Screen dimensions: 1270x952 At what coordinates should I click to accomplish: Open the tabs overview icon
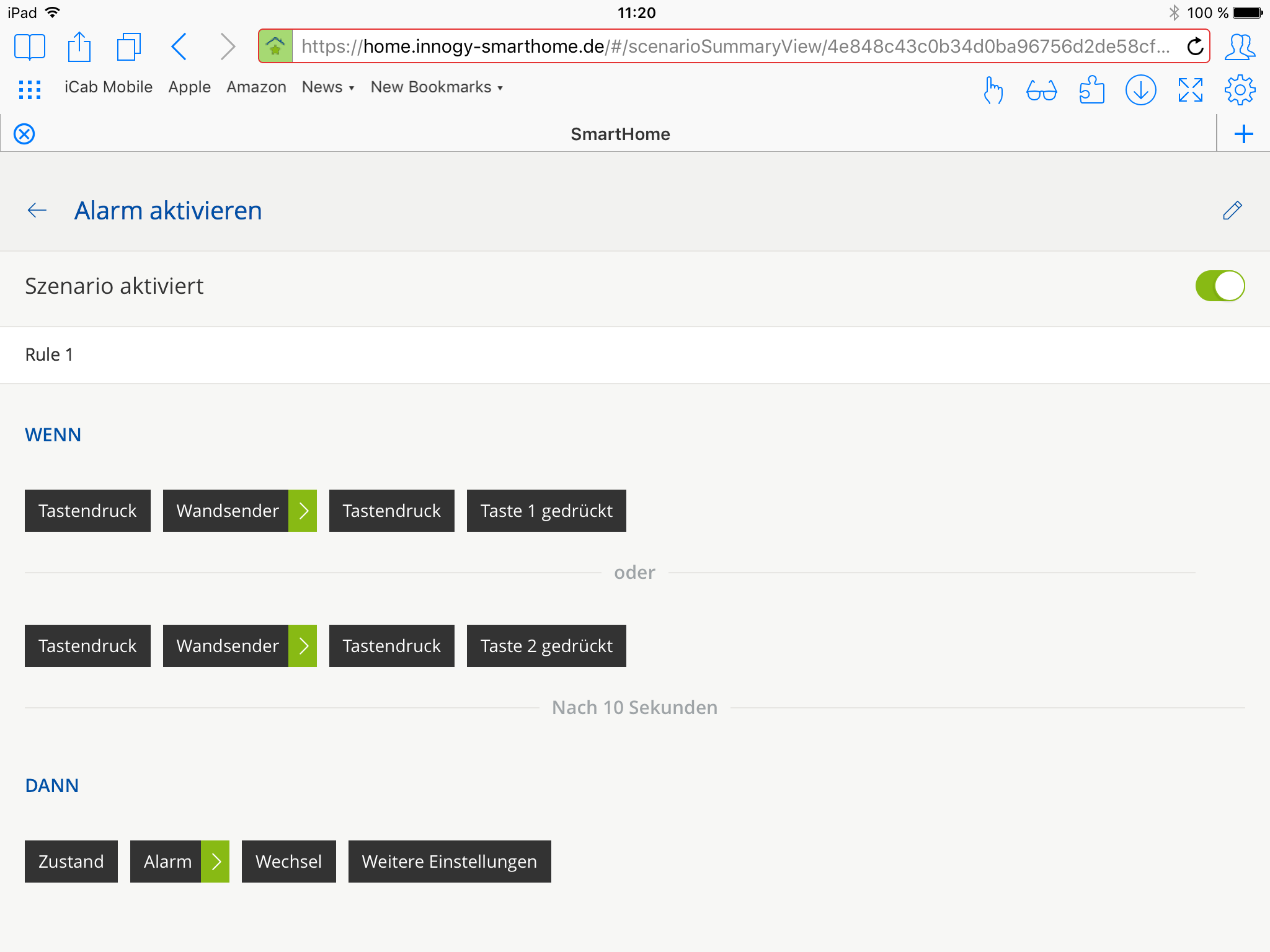click(x=128, y=47)
